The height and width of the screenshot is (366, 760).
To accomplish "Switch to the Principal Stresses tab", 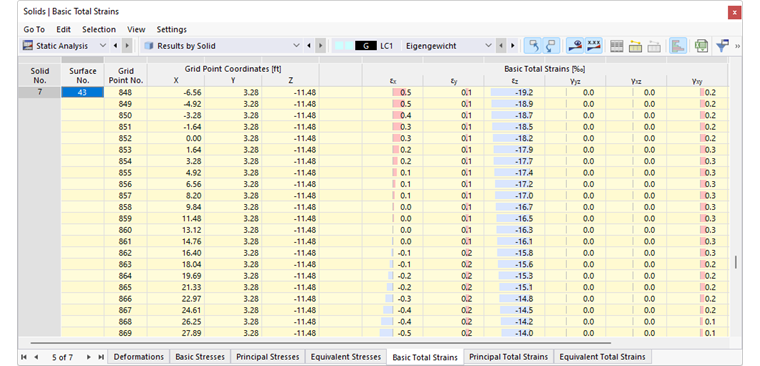I will click(x=268, y=357).
